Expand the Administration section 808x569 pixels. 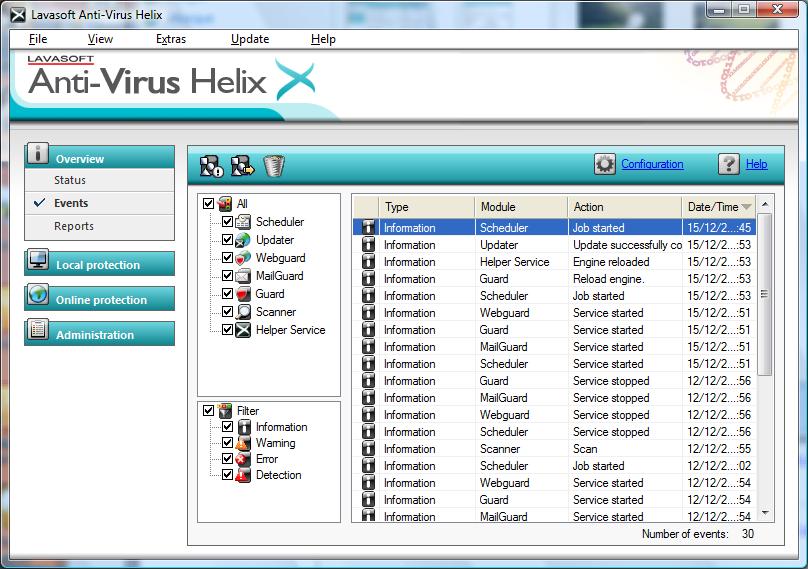tap(99, 335)
